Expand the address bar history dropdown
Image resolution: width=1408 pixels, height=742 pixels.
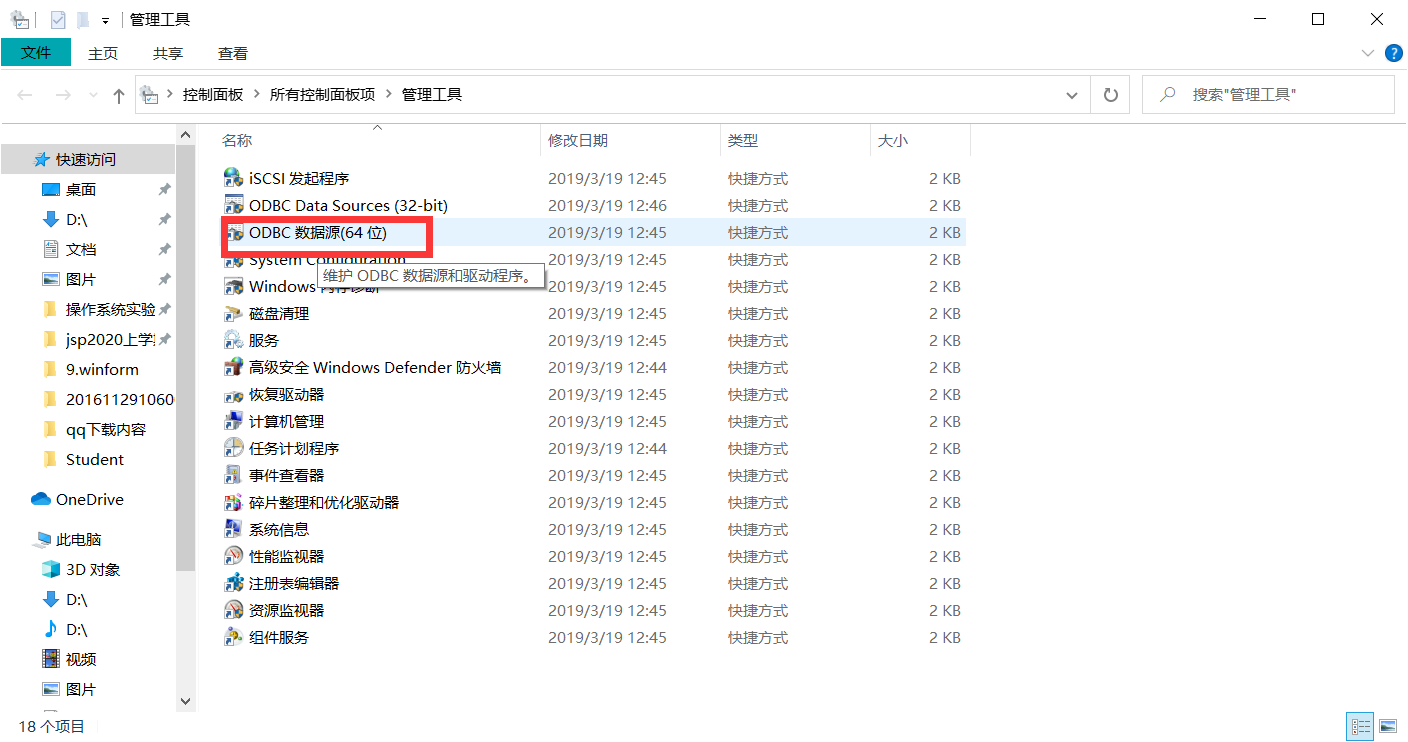(1073, 95)
